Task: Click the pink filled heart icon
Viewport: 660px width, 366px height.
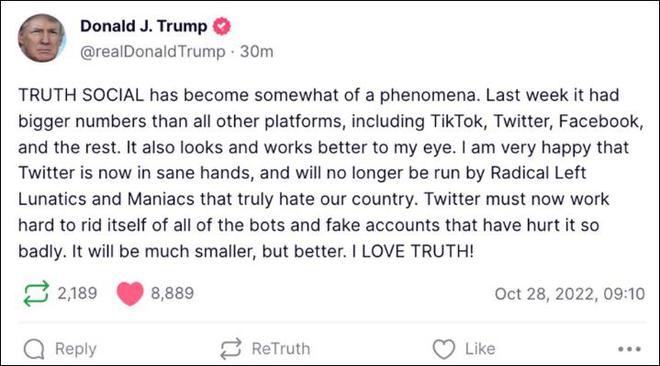Action: (130, 293)
